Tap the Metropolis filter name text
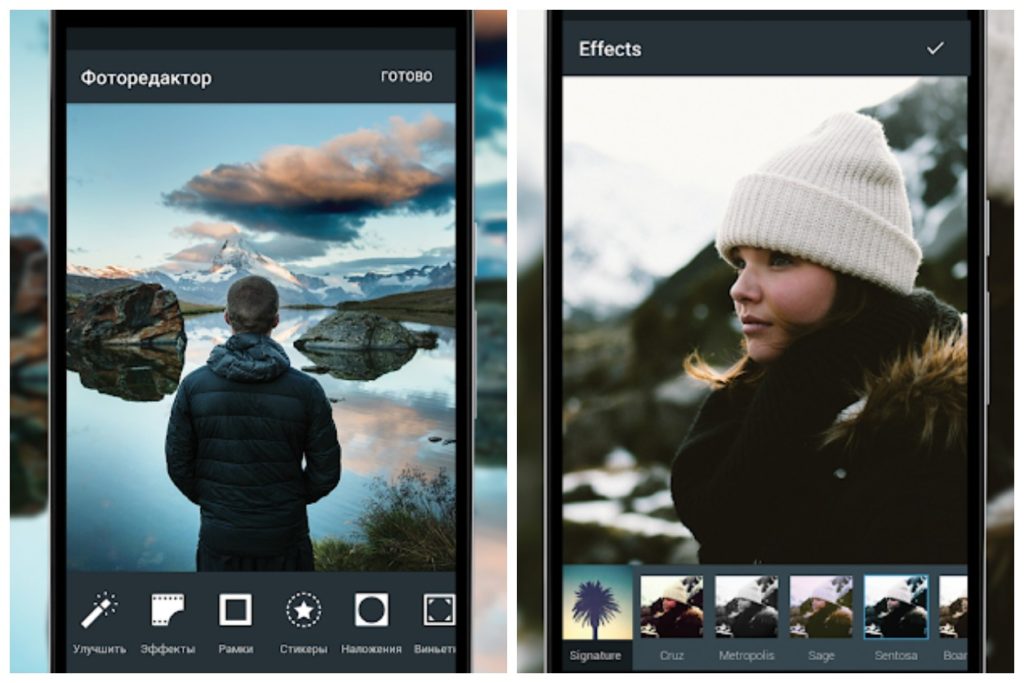The width and height of the screenshot is (1024, 683). coord(746,656)
